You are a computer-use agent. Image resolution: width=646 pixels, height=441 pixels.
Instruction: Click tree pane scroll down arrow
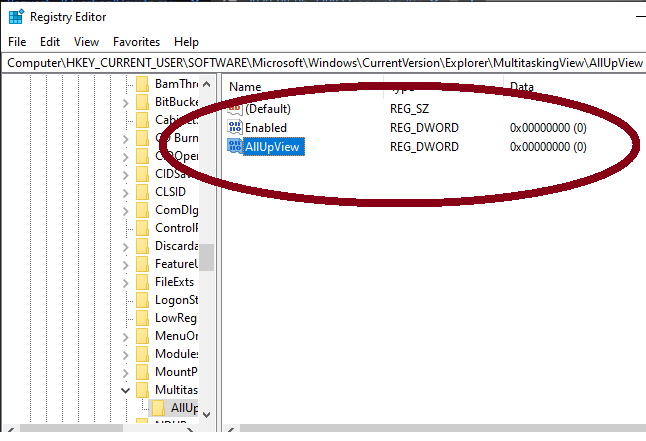207,415
